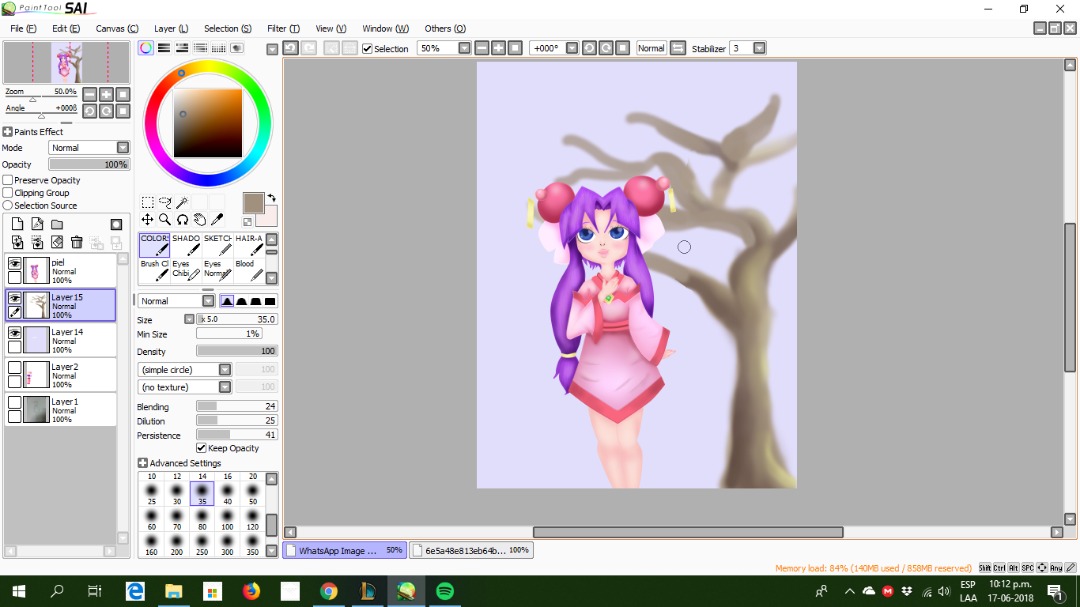Hide the piel layer
Screen dimensions: 1080x607
[x=14, y=264]
